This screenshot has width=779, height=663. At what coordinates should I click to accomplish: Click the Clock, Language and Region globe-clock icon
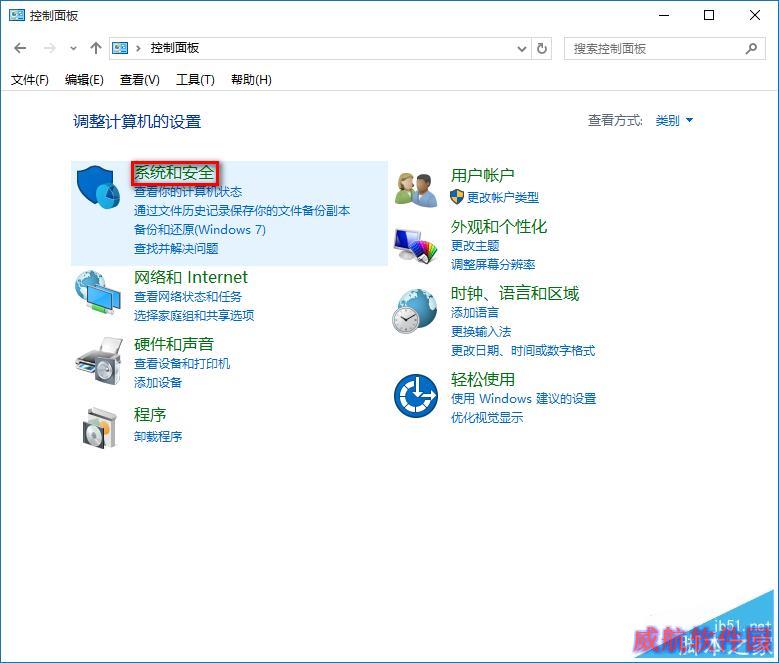click(x=415, y=311)
